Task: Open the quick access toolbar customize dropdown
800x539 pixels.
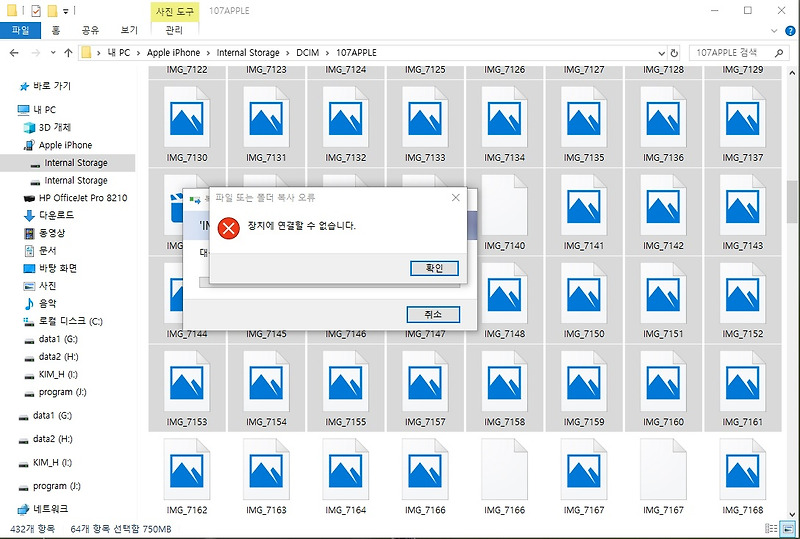Action: [66, 11]
